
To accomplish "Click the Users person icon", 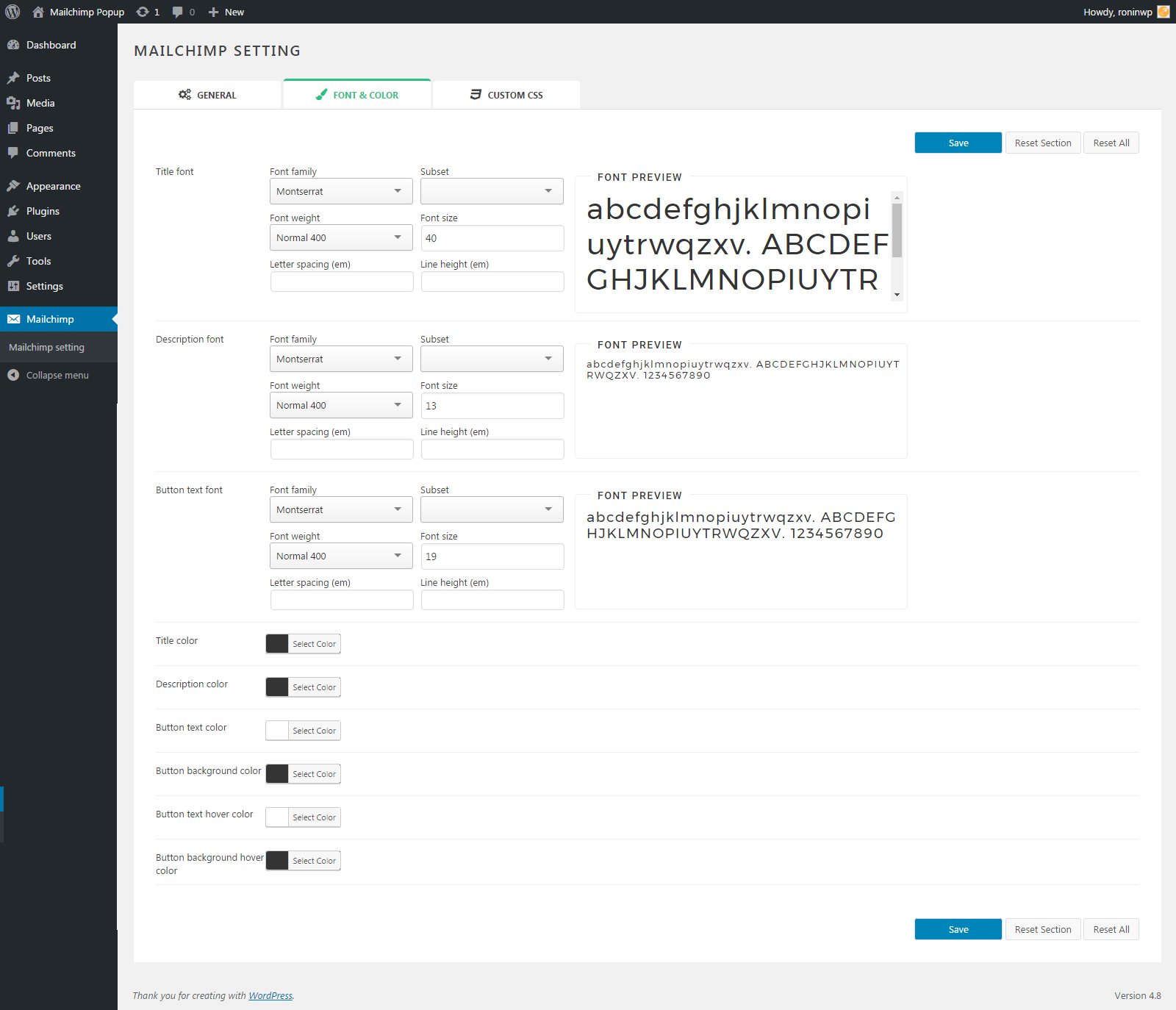I will click(x=13, y=236).
